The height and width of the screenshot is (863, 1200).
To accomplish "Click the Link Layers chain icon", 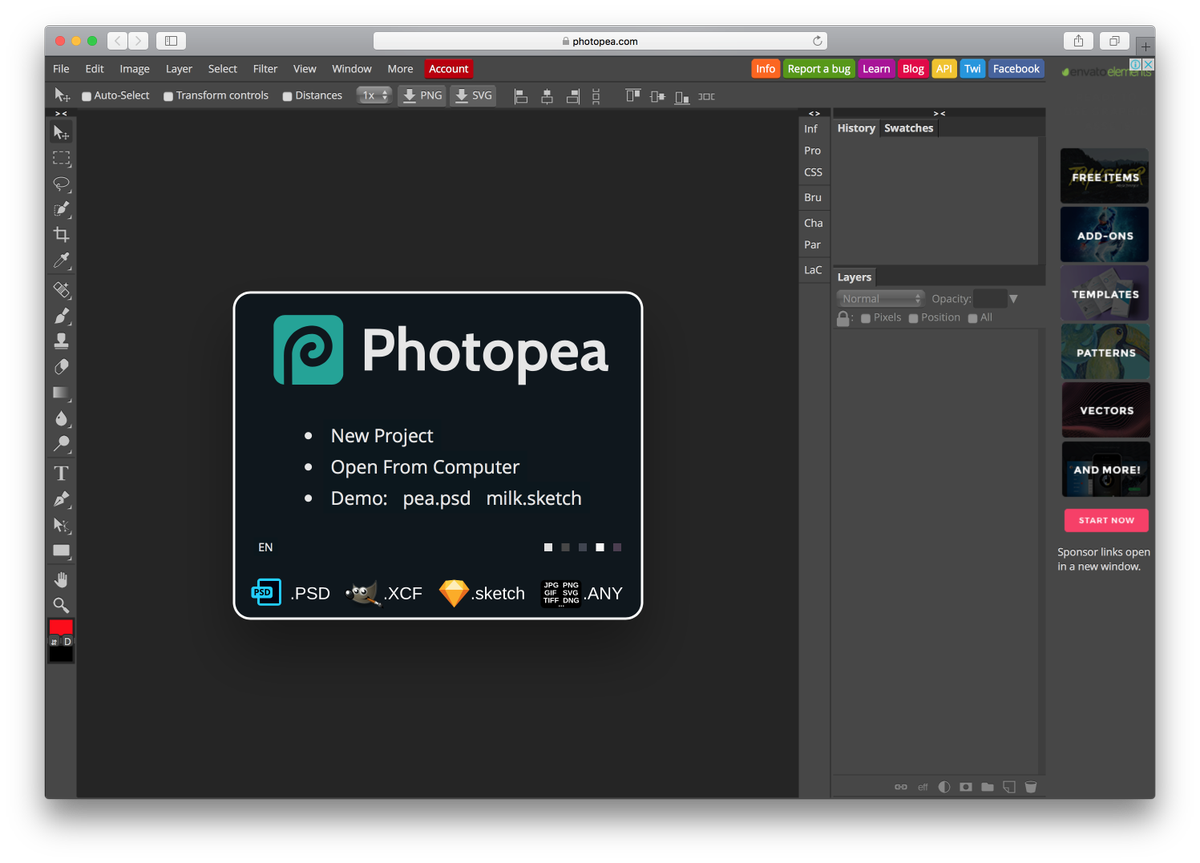I will [x=901, y=787].
